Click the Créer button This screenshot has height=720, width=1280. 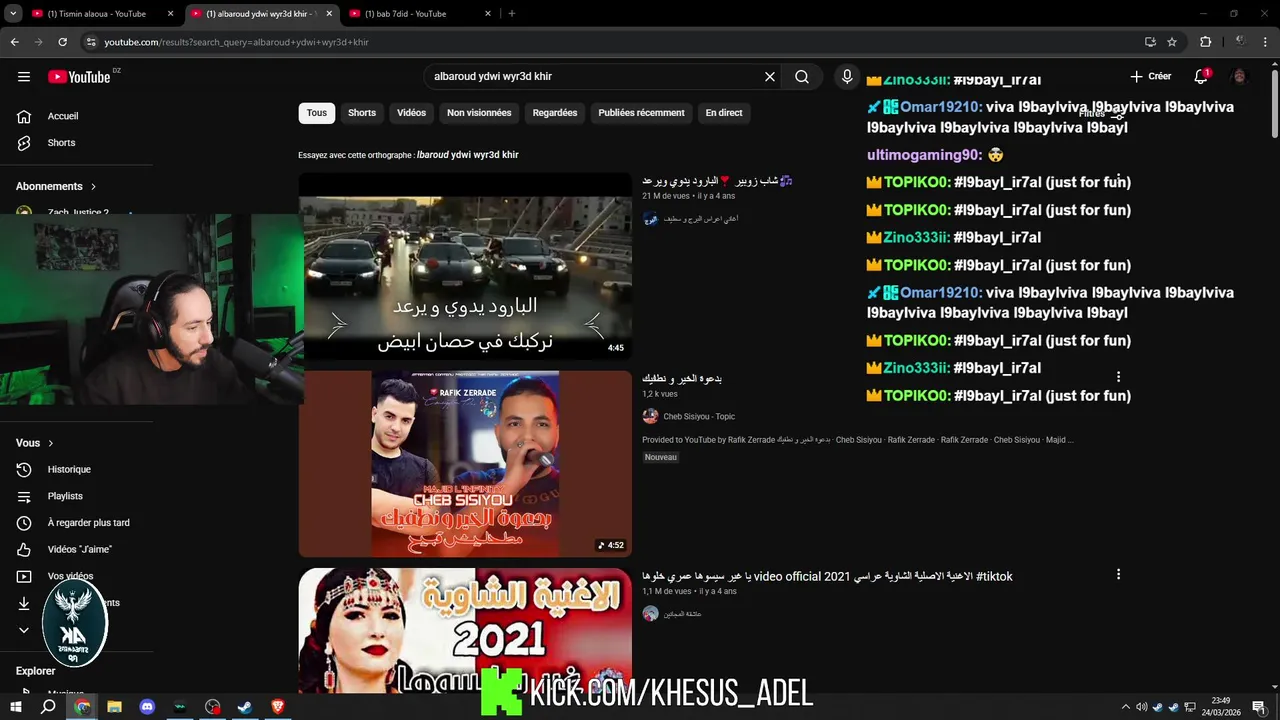coord(1150,77)
